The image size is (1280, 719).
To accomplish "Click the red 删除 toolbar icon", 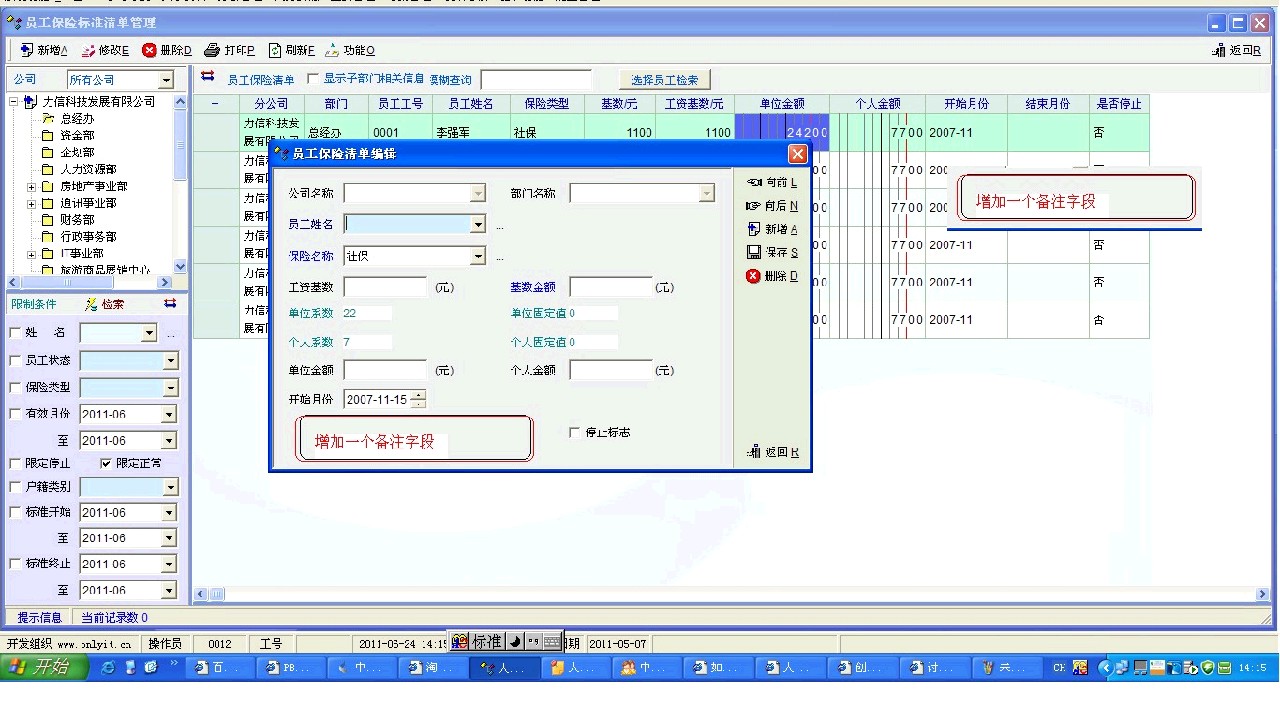I will tap(150, 50).
